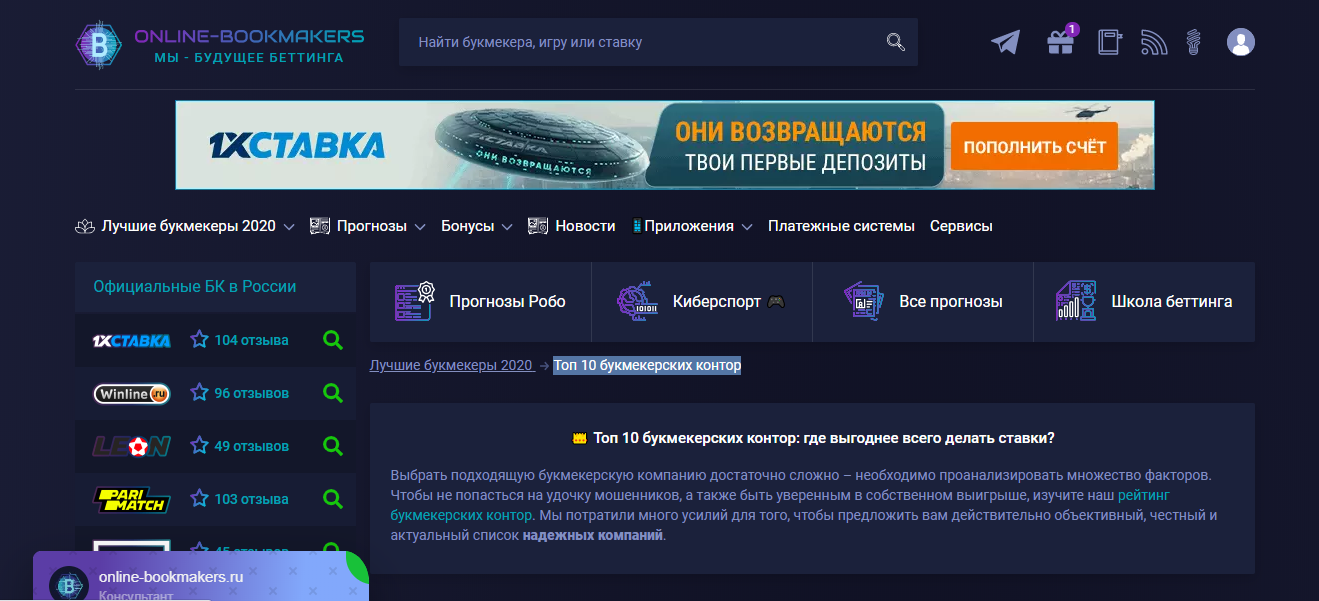Follow the рейтинг букмекерских контор link
The width and height of the screenshot is (1319, 601).
pyautogui.click(x=780, y=505)
